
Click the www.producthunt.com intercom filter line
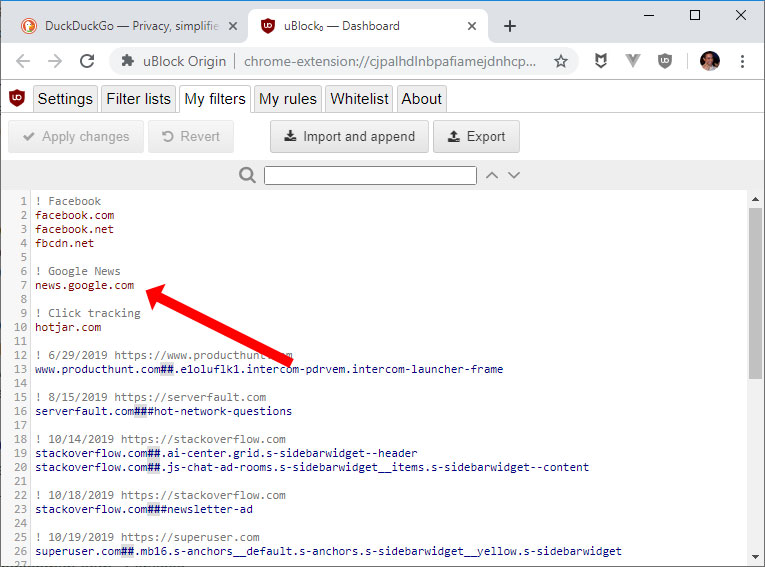(269, 369)
